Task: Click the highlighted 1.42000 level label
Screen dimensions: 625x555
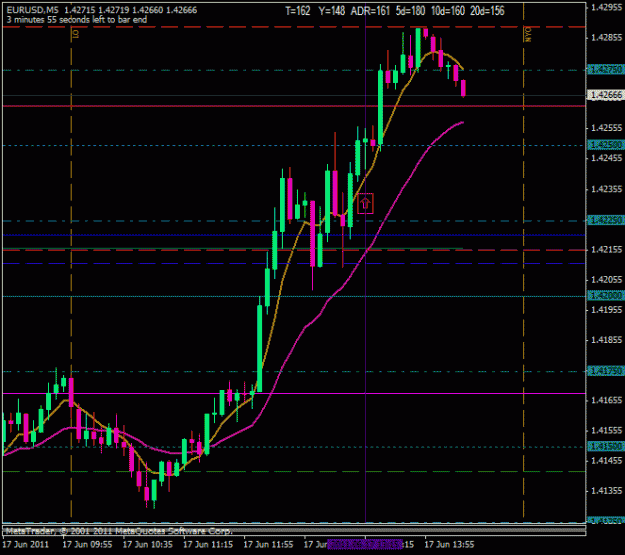Action: [x=605, y=295]
